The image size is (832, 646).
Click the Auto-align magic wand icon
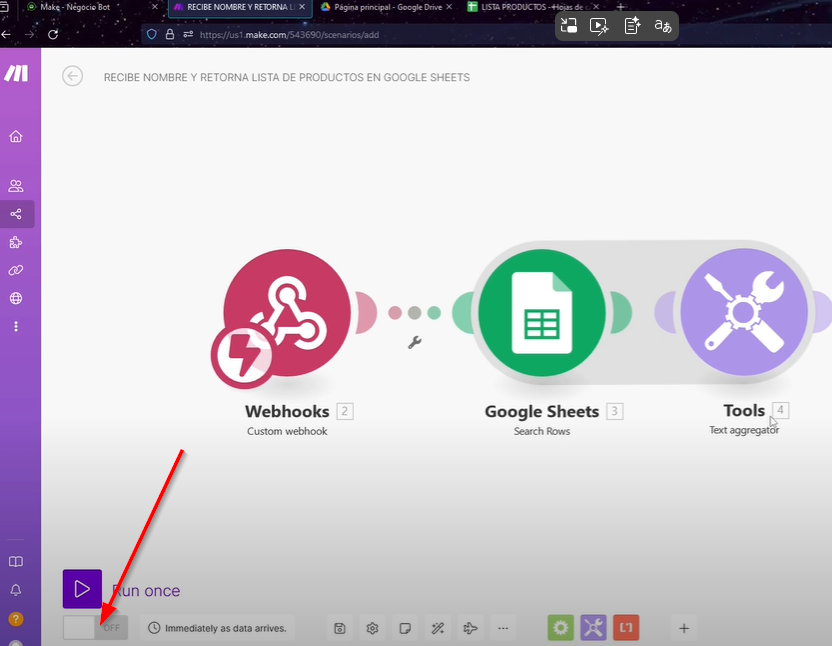pyautogui.click(x=438, y=628)
